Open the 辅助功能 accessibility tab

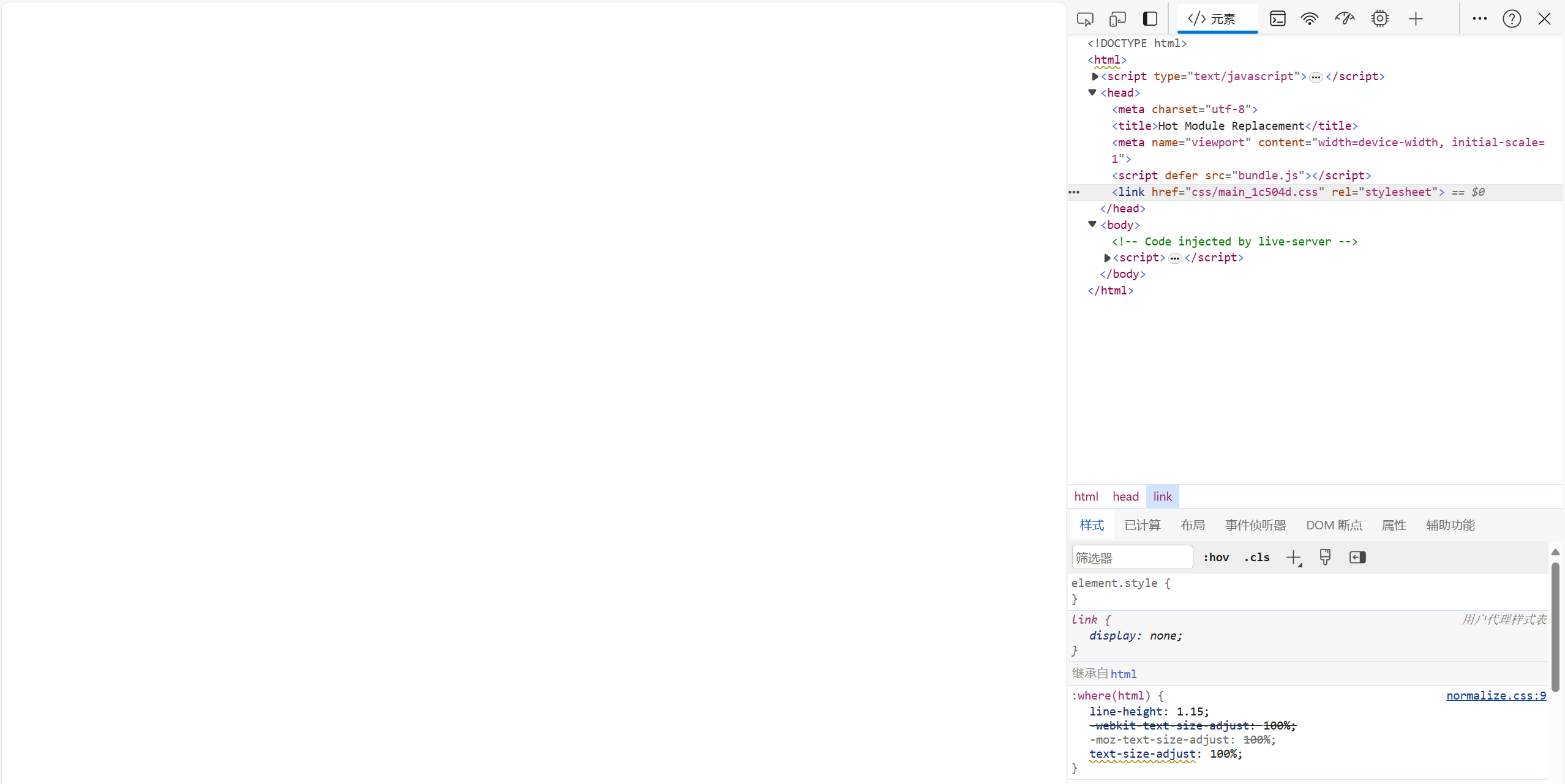point(1451,525)
